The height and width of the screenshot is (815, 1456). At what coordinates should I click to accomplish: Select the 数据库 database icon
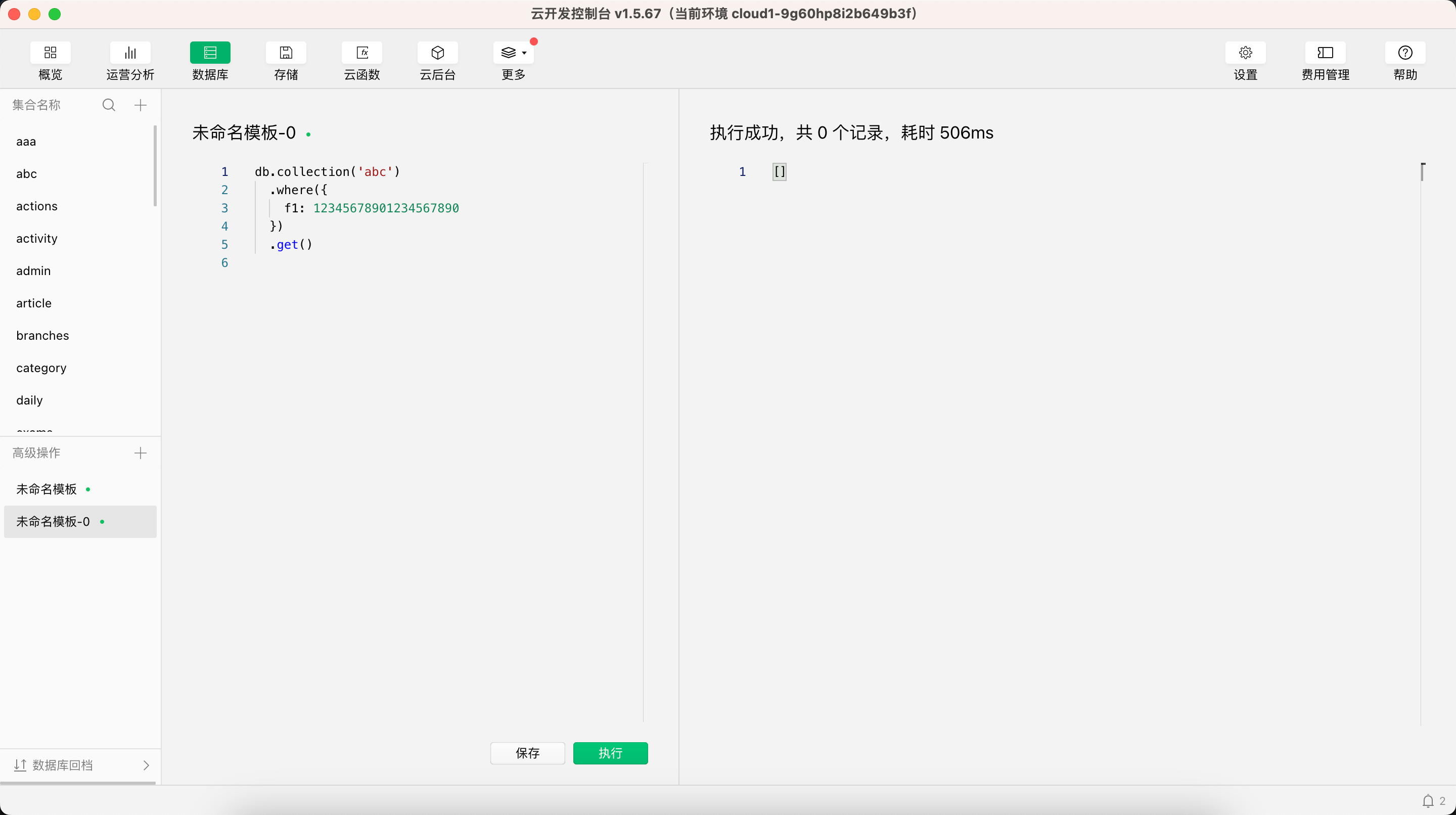(x=210, y=53)
